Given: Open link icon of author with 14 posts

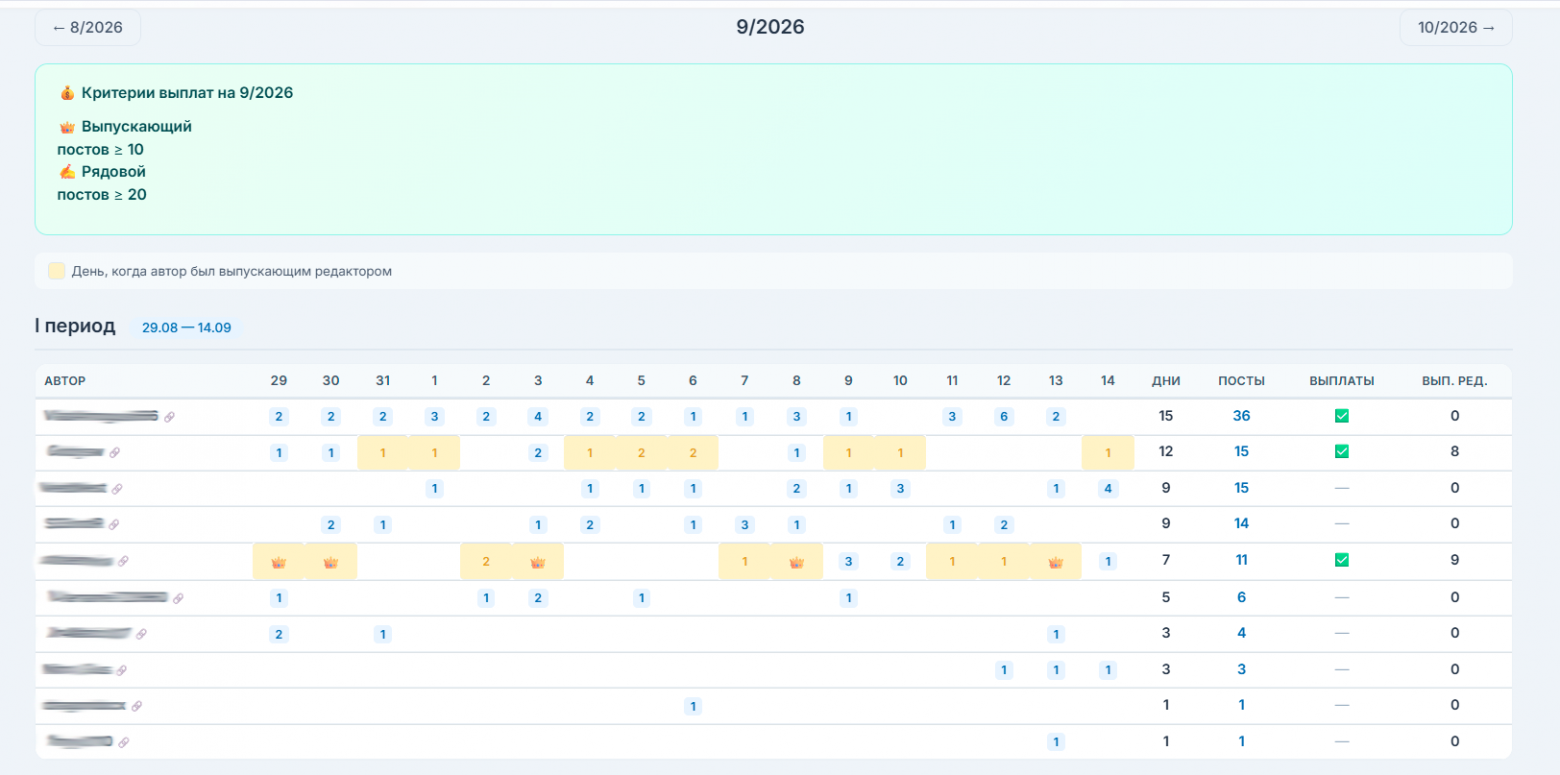Looking at the screenshot, I should point(114,524).
